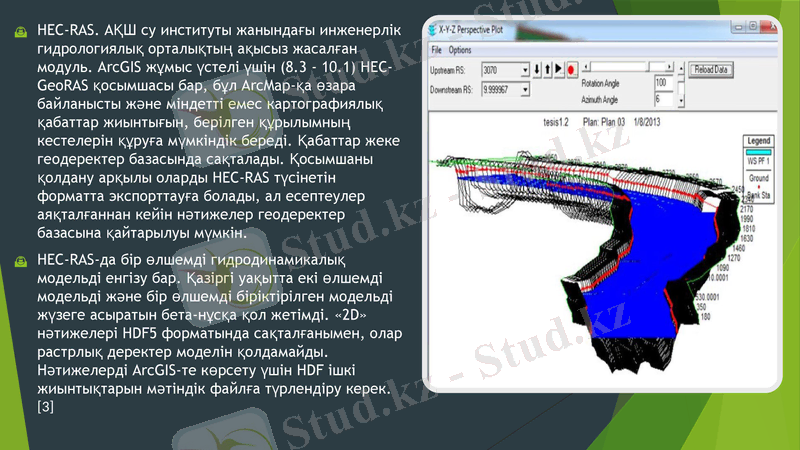
Task: Click the WS PF 1 cyan legend swatch
Action: (x=758, y=152)
